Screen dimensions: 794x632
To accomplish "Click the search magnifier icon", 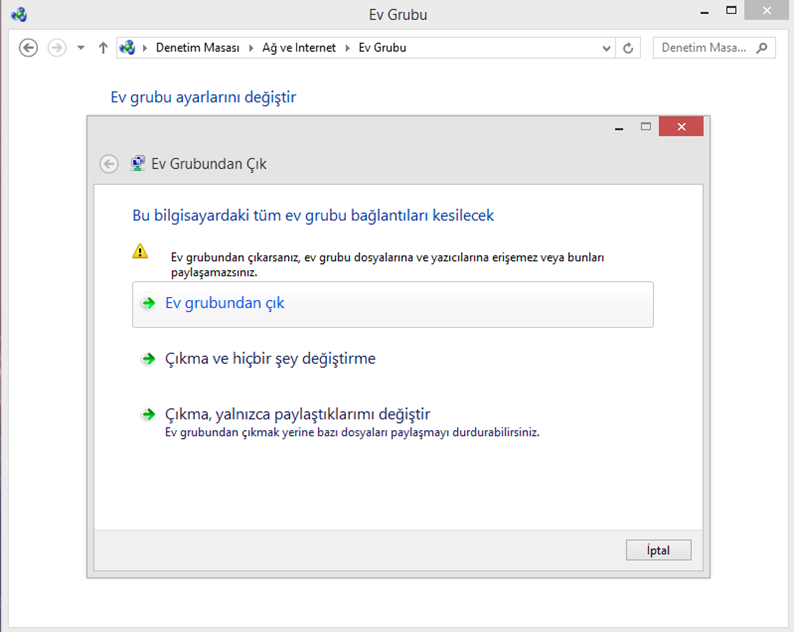I will pyautogui.click(x=762, y=48).
